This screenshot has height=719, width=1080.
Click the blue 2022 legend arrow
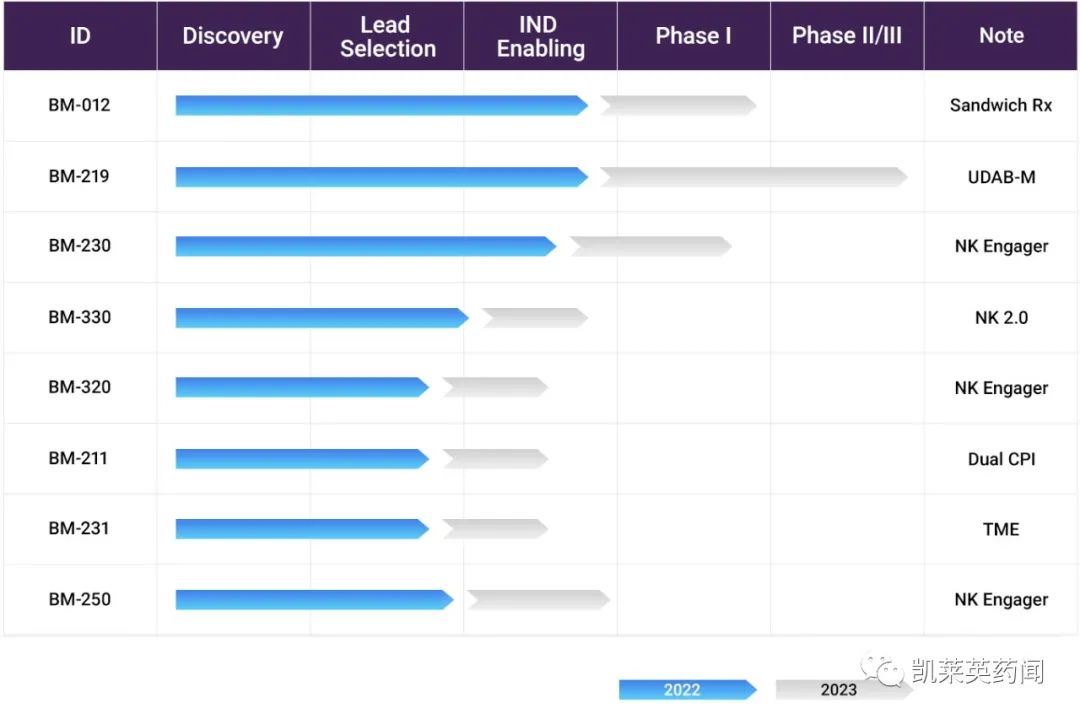[686, 690]
